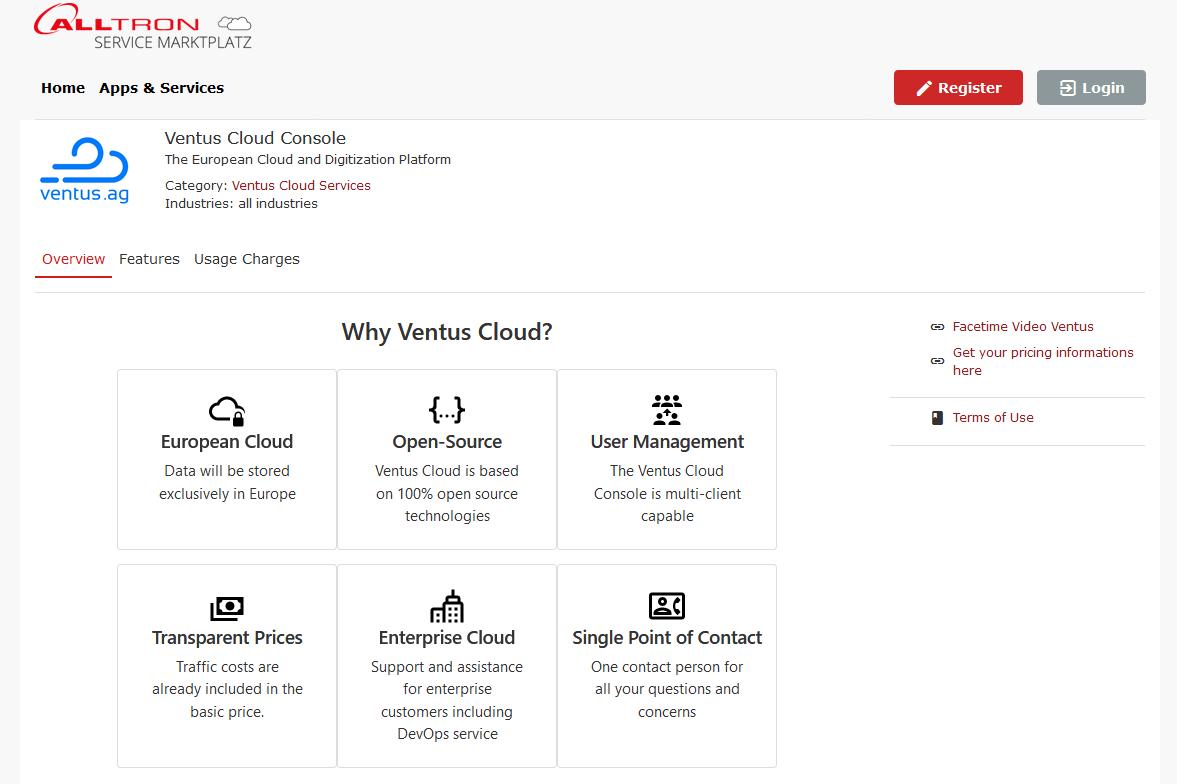Click link icon beside pricing informations
This screenshot has width=1177, height=784.
[x=937, y=361]
